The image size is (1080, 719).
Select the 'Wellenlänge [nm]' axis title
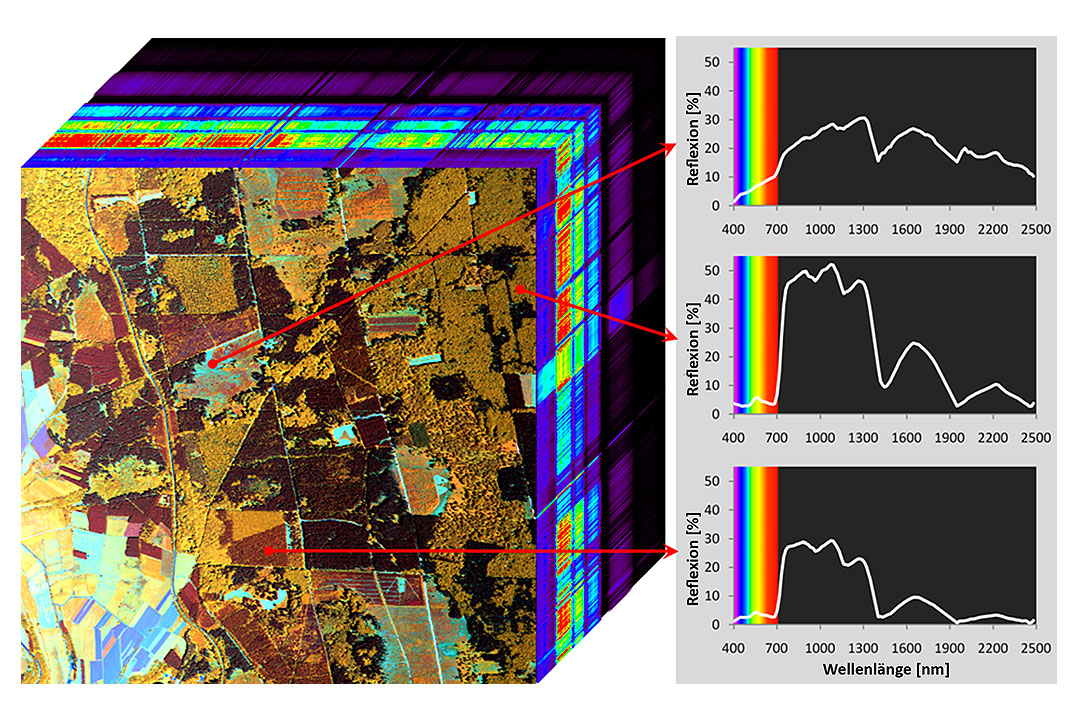point(883,668)
